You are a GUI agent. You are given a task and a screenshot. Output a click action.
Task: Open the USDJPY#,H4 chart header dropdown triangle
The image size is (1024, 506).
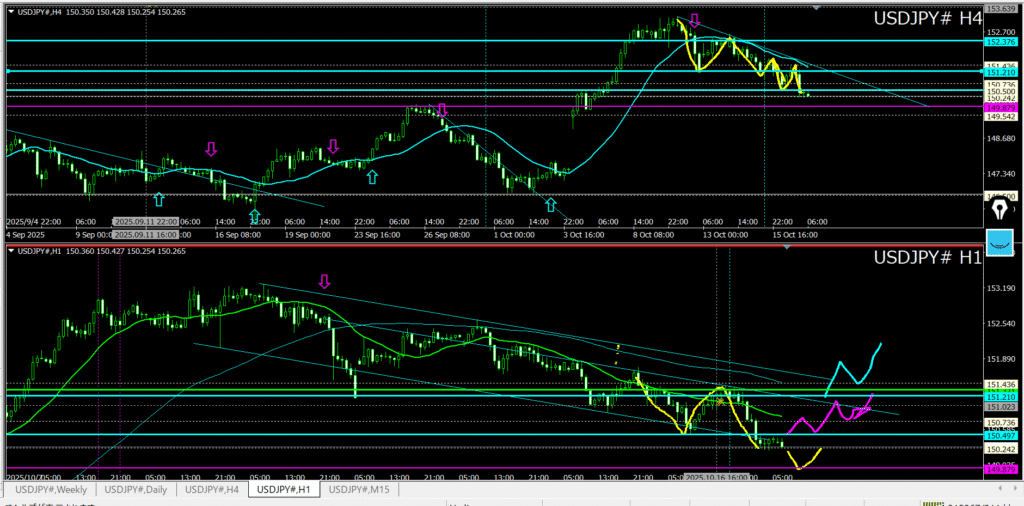(x=9, y=10)
